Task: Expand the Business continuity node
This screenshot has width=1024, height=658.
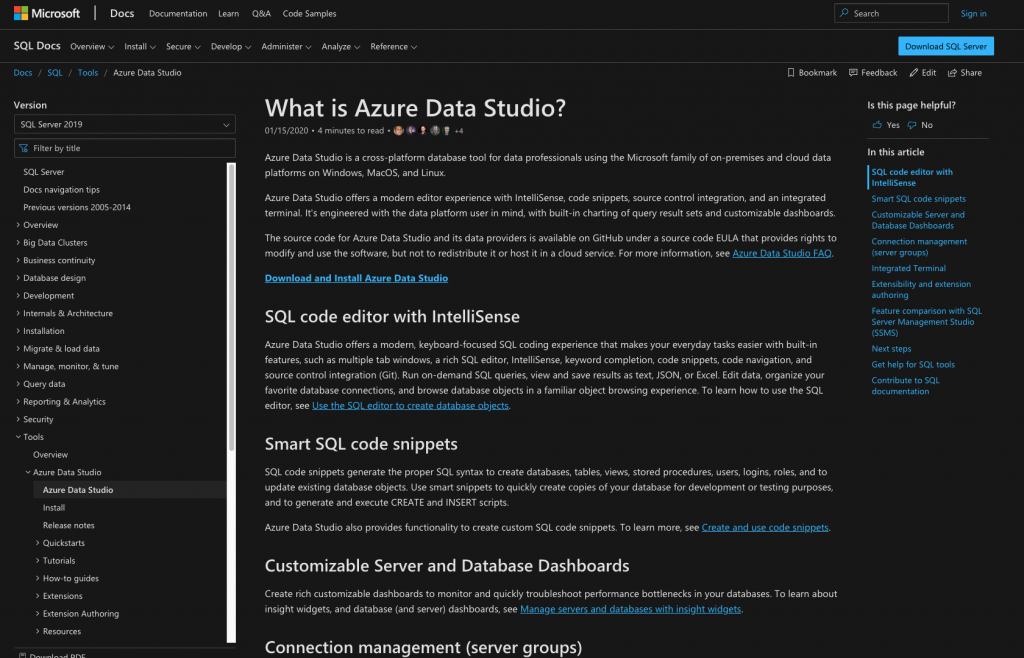Action: [x=18, y=260]
